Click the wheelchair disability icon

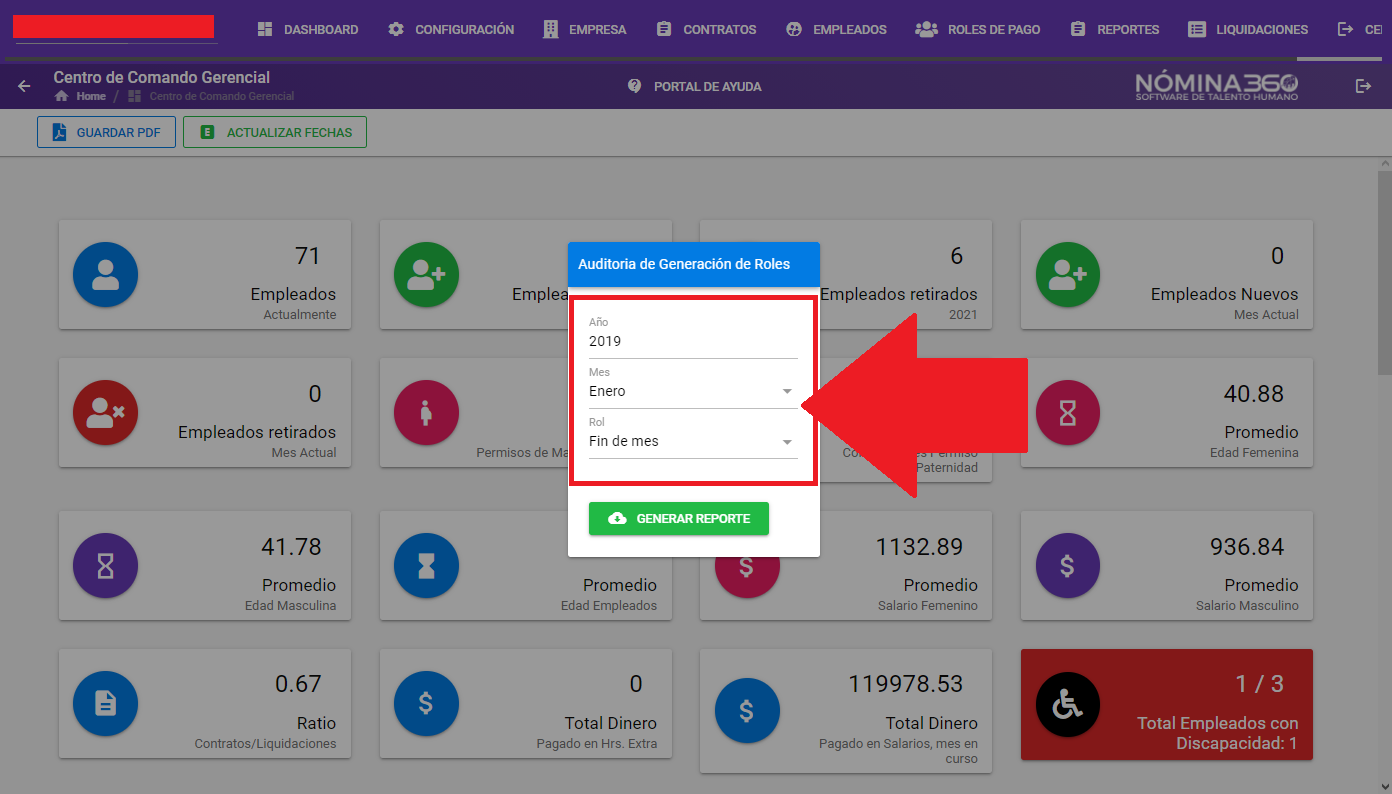pyautogui.click(x=1067, y=705)
